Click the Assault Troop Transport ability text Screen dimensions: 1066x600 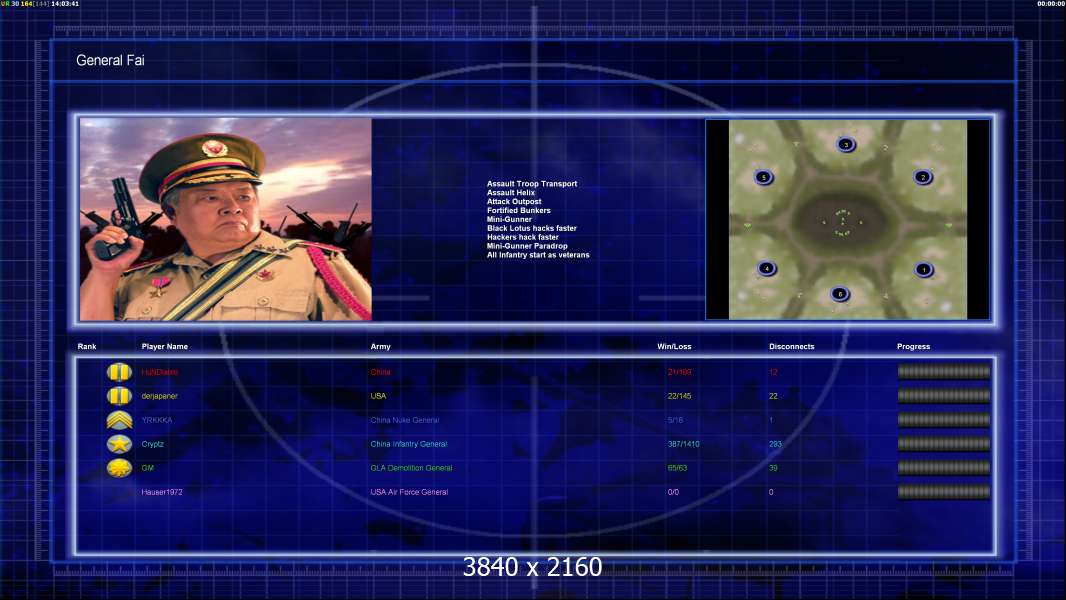pyautogui.click(x=532, y=183)
